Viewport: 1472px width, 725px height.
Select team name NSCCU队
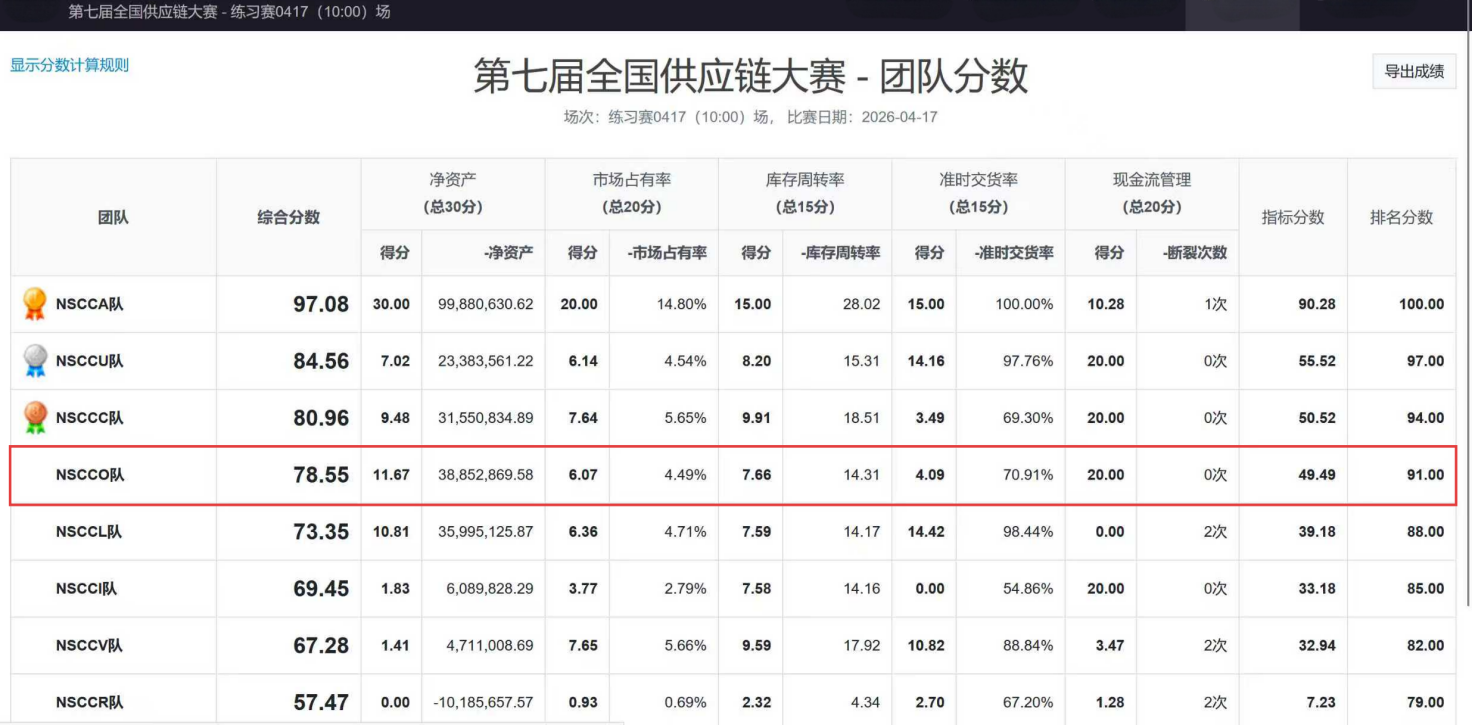(90, 361)
